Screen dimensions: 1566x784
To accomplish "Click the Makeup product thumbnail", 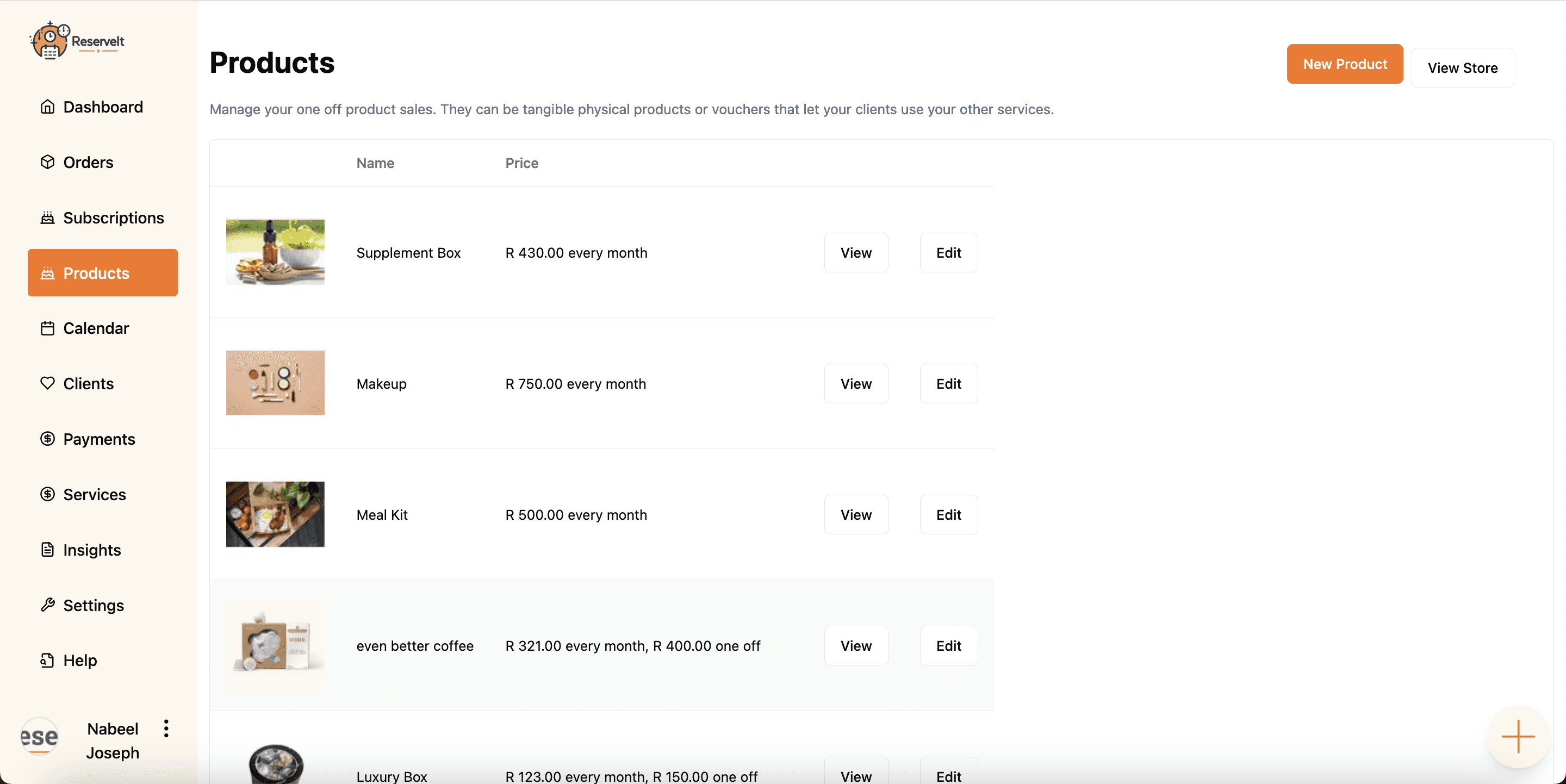I will click(x=275, y=383).
